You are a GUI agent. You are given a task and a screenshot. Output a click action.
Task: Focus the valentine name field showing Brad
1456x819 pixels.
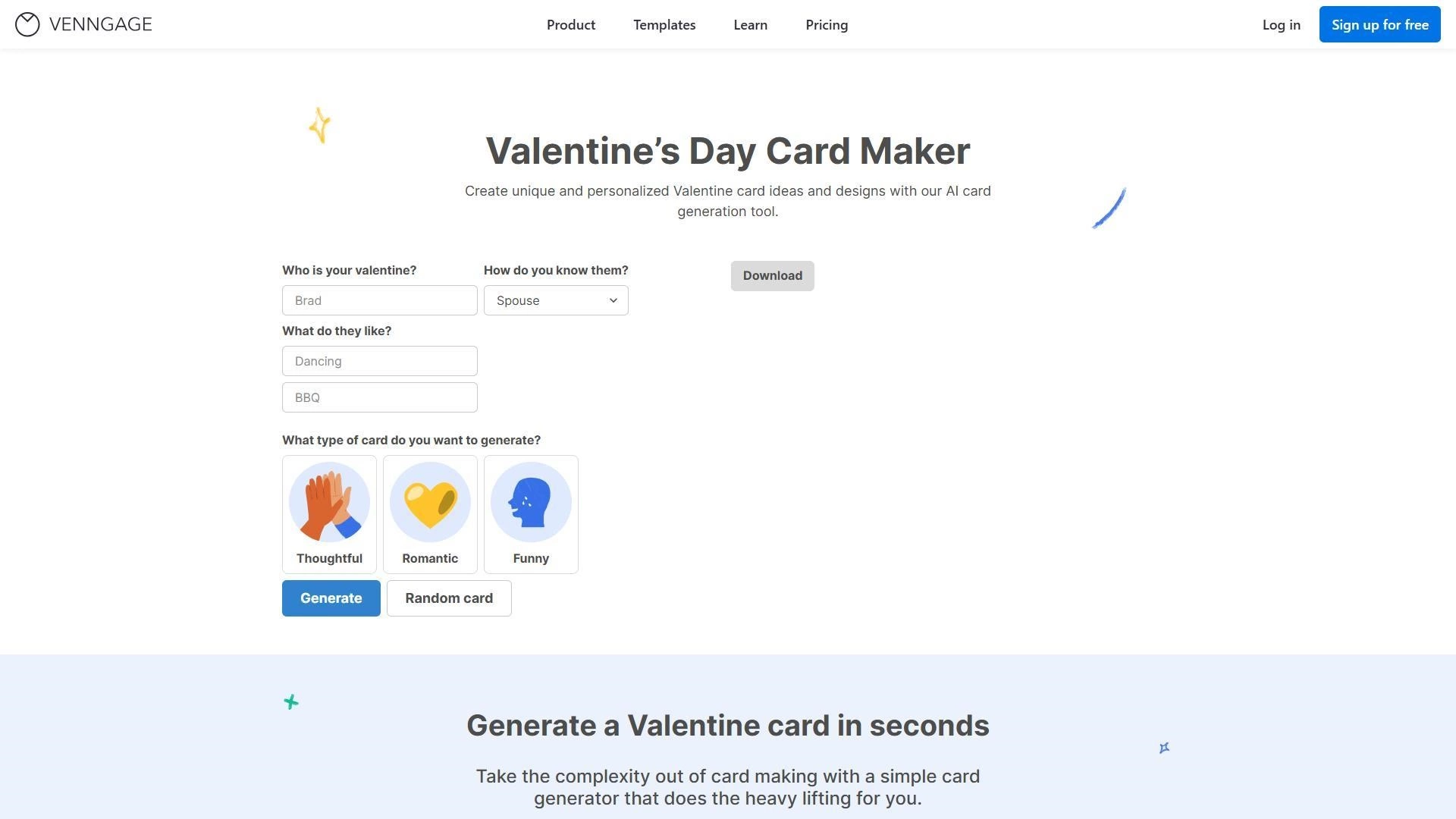click(x=379, y=301)
